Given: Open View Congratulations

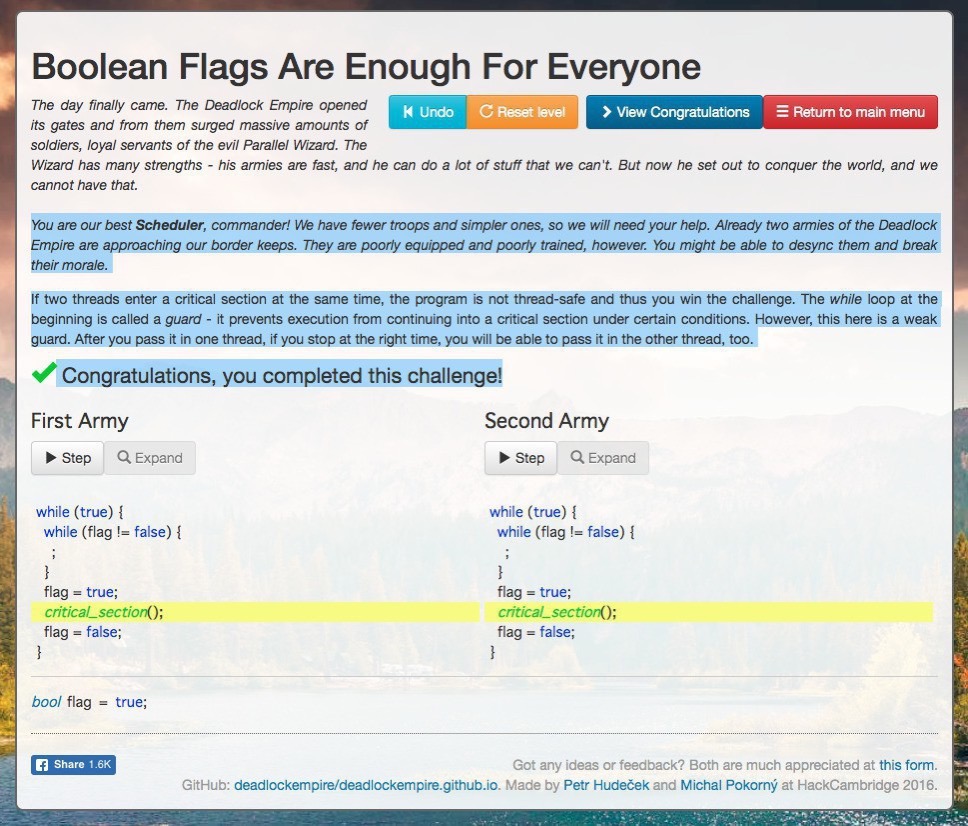Looking at the screenshot, I should [x=675, y=112].
